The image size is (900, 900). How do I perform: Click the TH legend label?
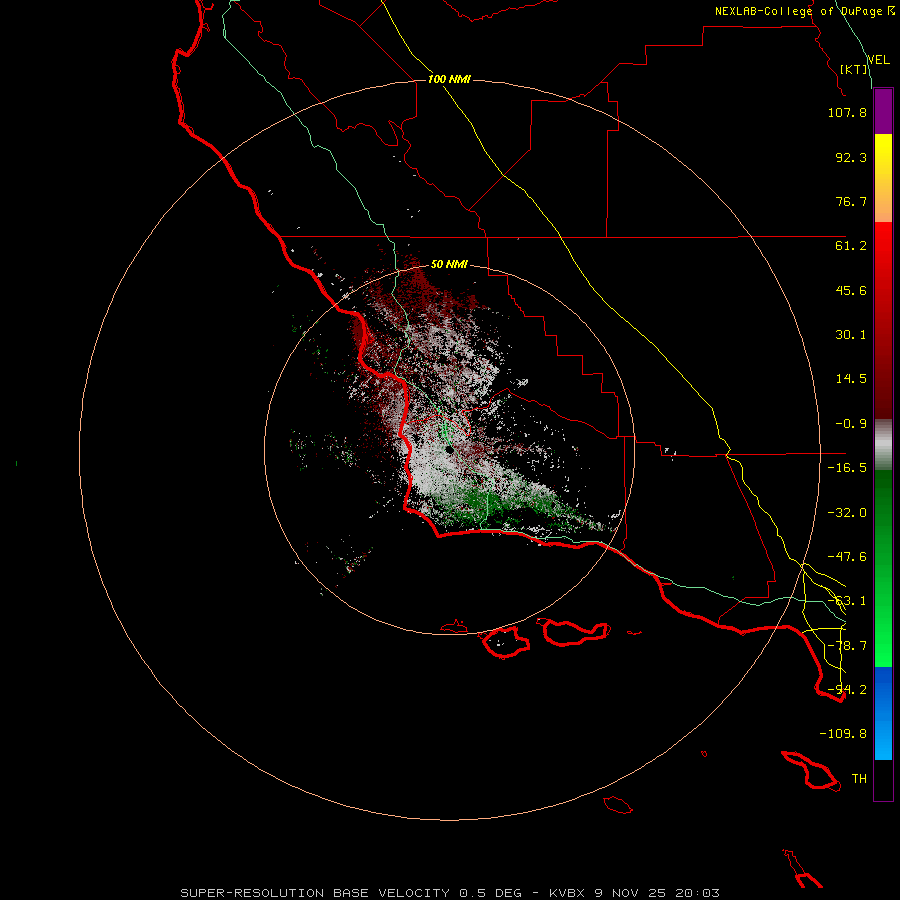(859, 779)
